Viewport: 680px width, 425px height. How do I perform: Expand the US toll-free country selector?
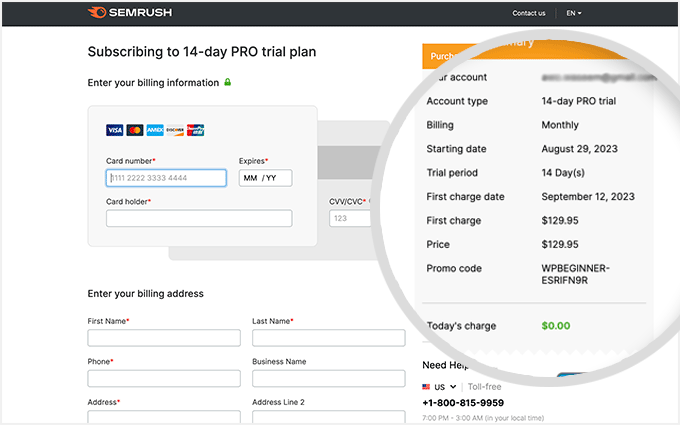445,386
